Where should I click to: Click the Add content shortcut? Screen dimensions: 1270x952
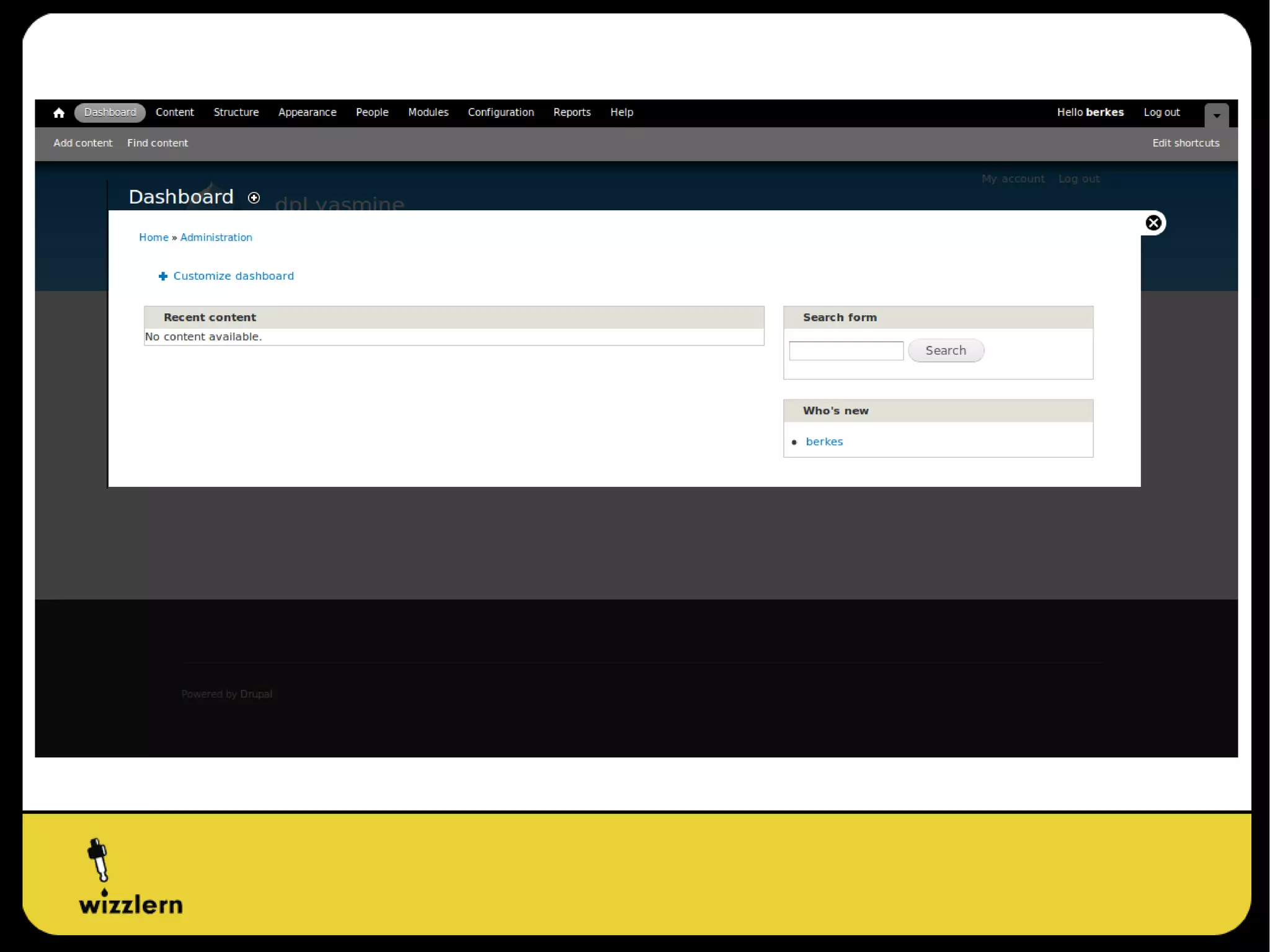(82, 143)
